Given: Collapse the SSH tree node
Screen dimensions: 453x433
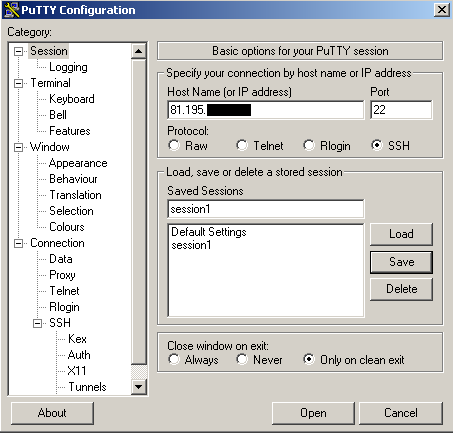Looking at the screenshot, I should (37, 323).
